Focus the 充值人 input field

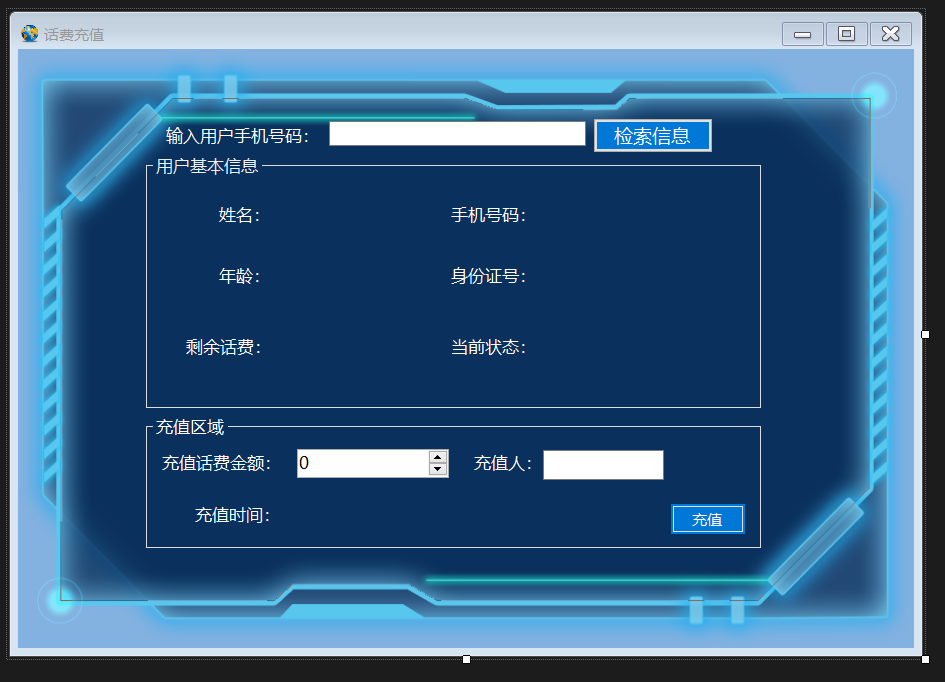pos(603,465)
